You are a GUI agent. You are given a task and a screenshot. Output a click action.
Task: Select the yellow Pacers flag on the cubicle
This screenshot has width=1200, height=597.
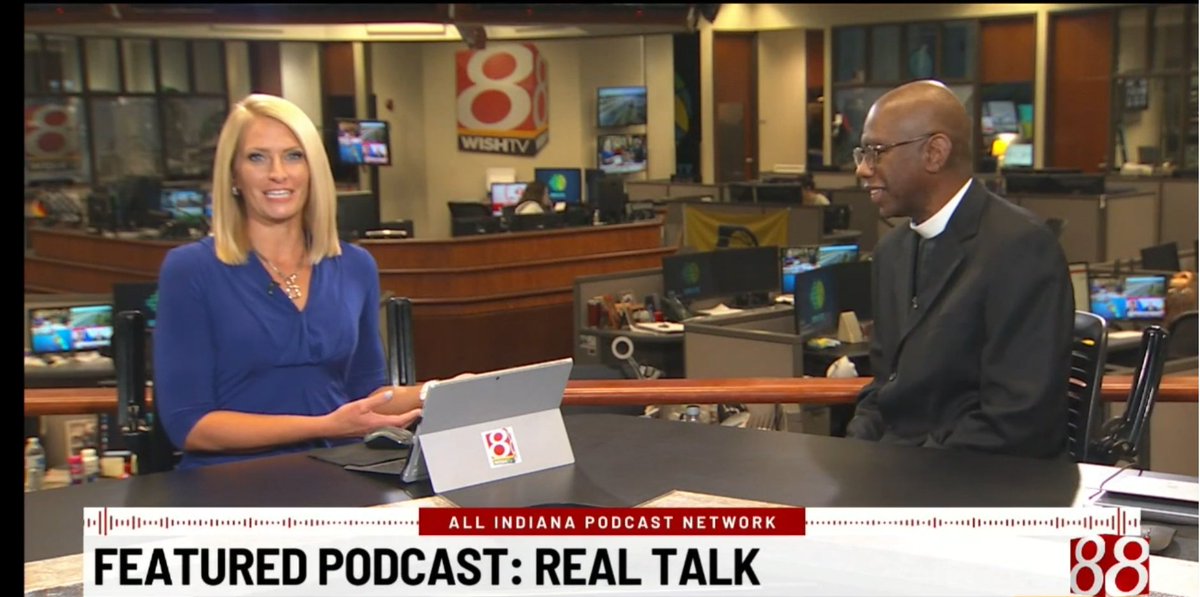[x=738, y=228]
